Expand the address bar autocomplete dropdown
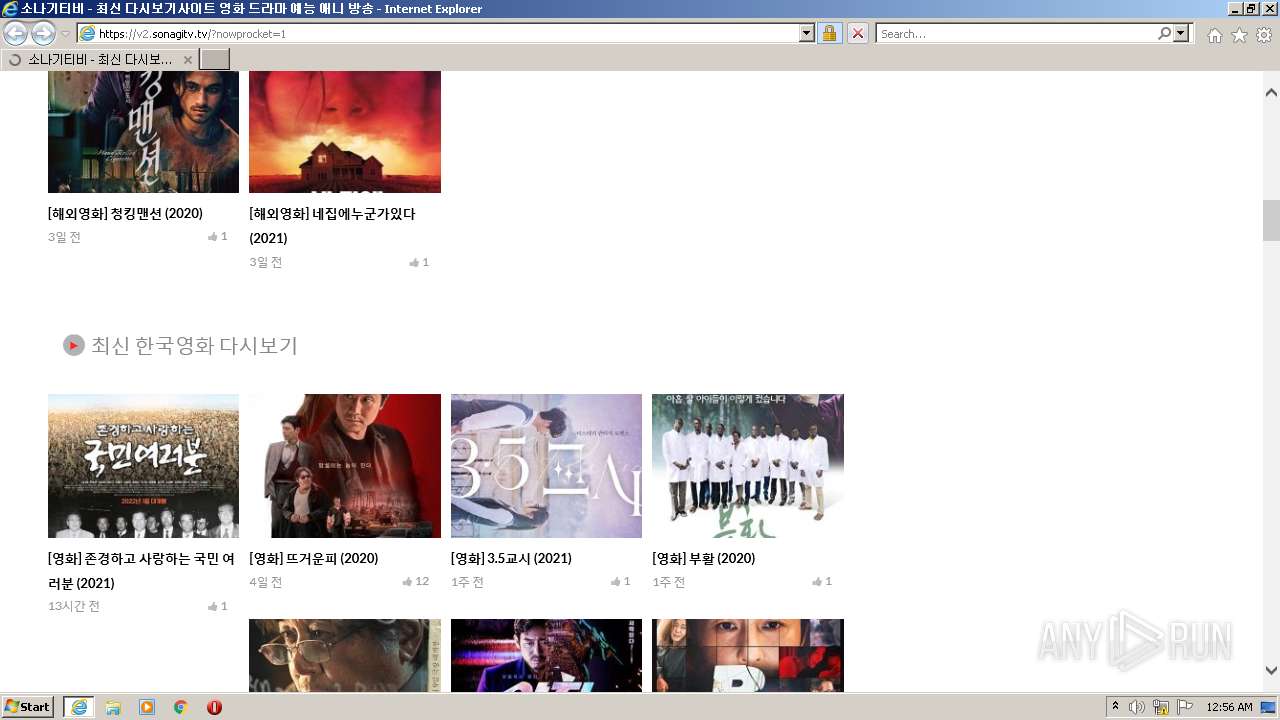 807,33
